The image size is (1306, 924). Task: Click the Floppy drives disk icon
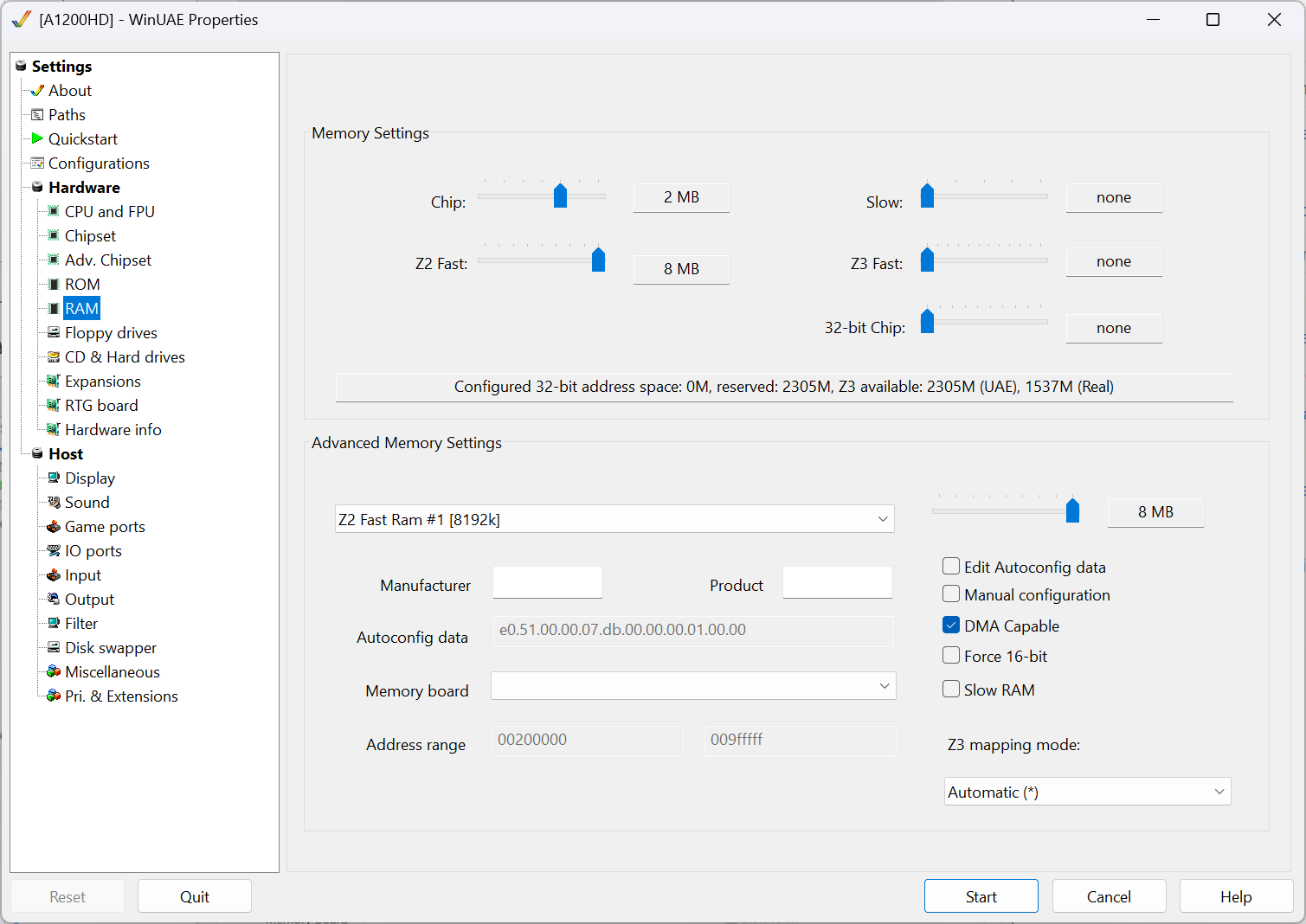(54, 332)
